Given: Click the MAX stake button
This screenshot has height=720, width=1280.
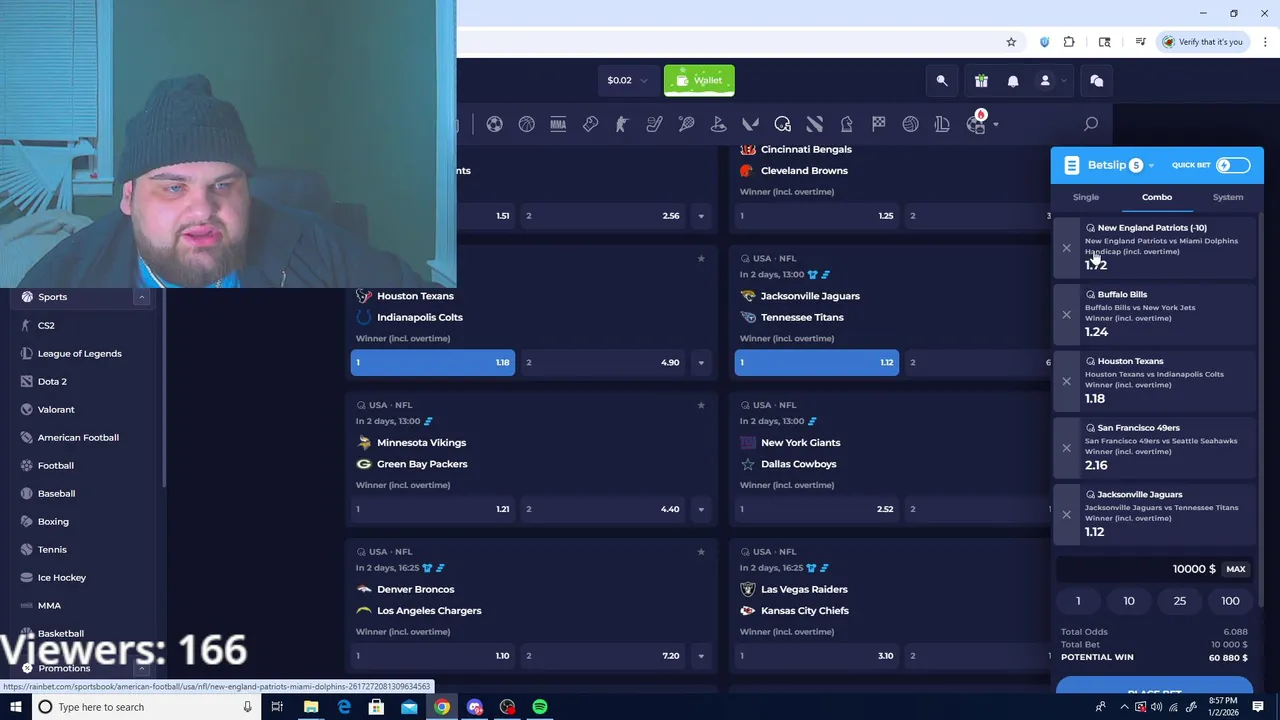Looking at the screenshot, I should pos(1236,569).
